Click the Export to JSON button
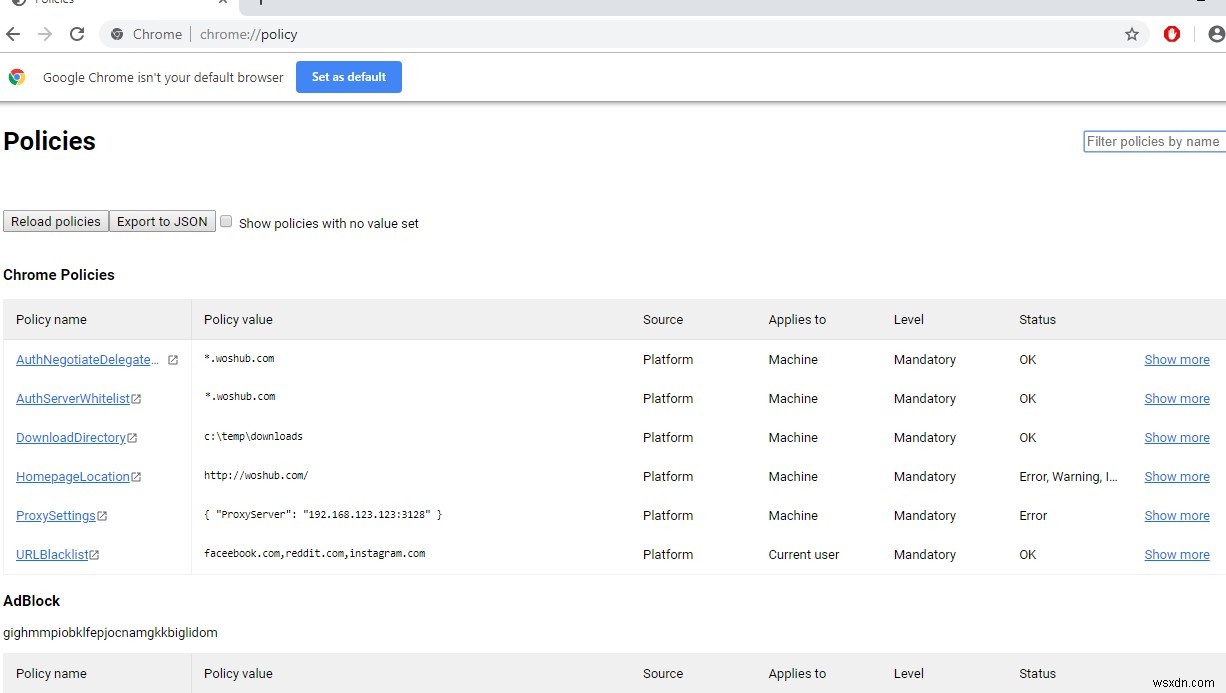The image size is (1226, 693). [162, 221]
